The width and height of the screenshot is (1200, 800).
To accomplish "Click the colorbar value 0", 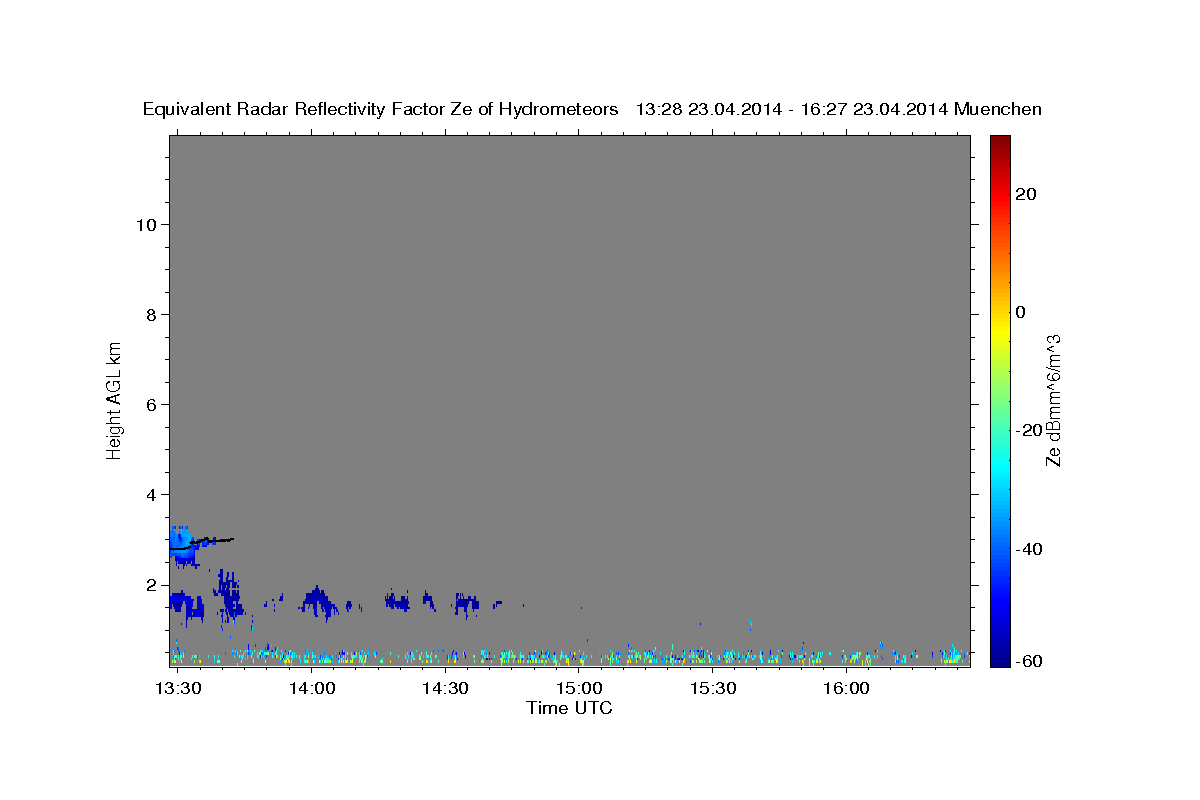I will (1021, 312).
